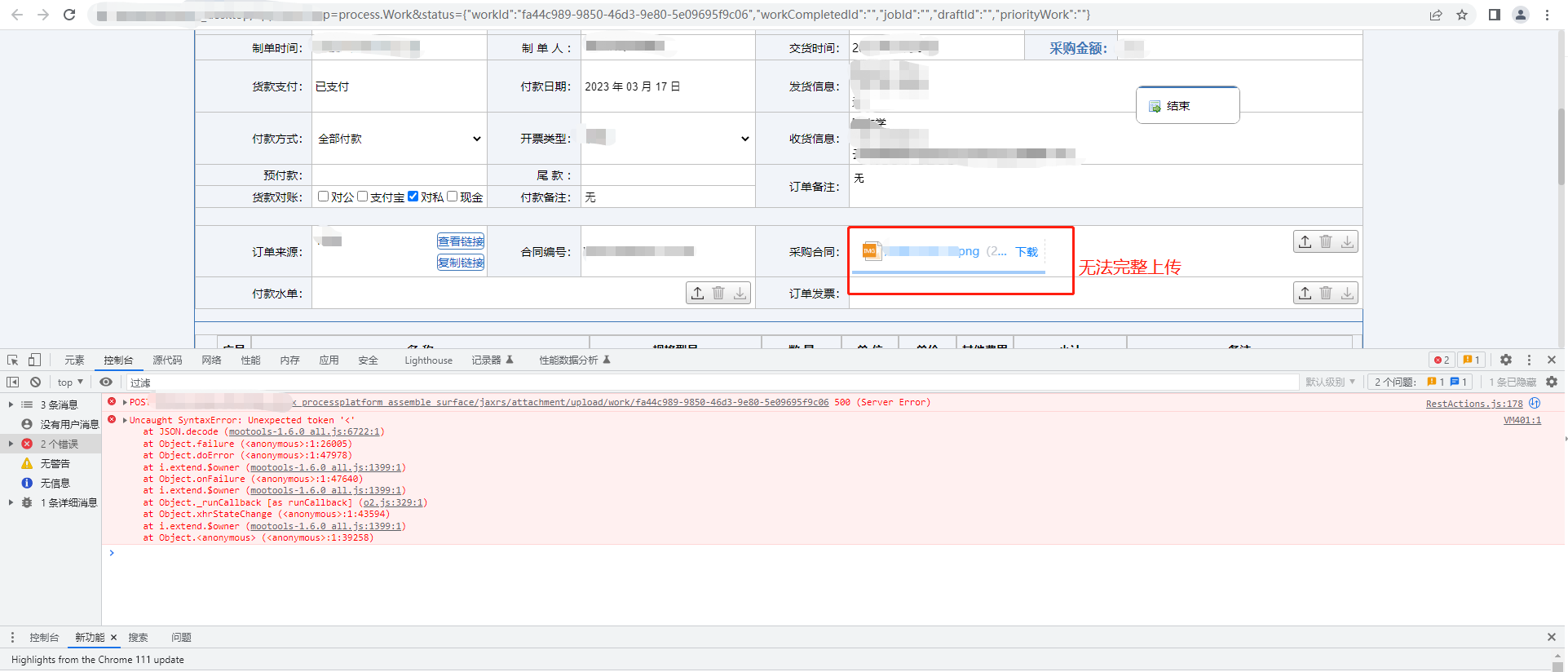Click download icon in 付款水单 row
This screenshot has width=1568, height=672.
740,293
